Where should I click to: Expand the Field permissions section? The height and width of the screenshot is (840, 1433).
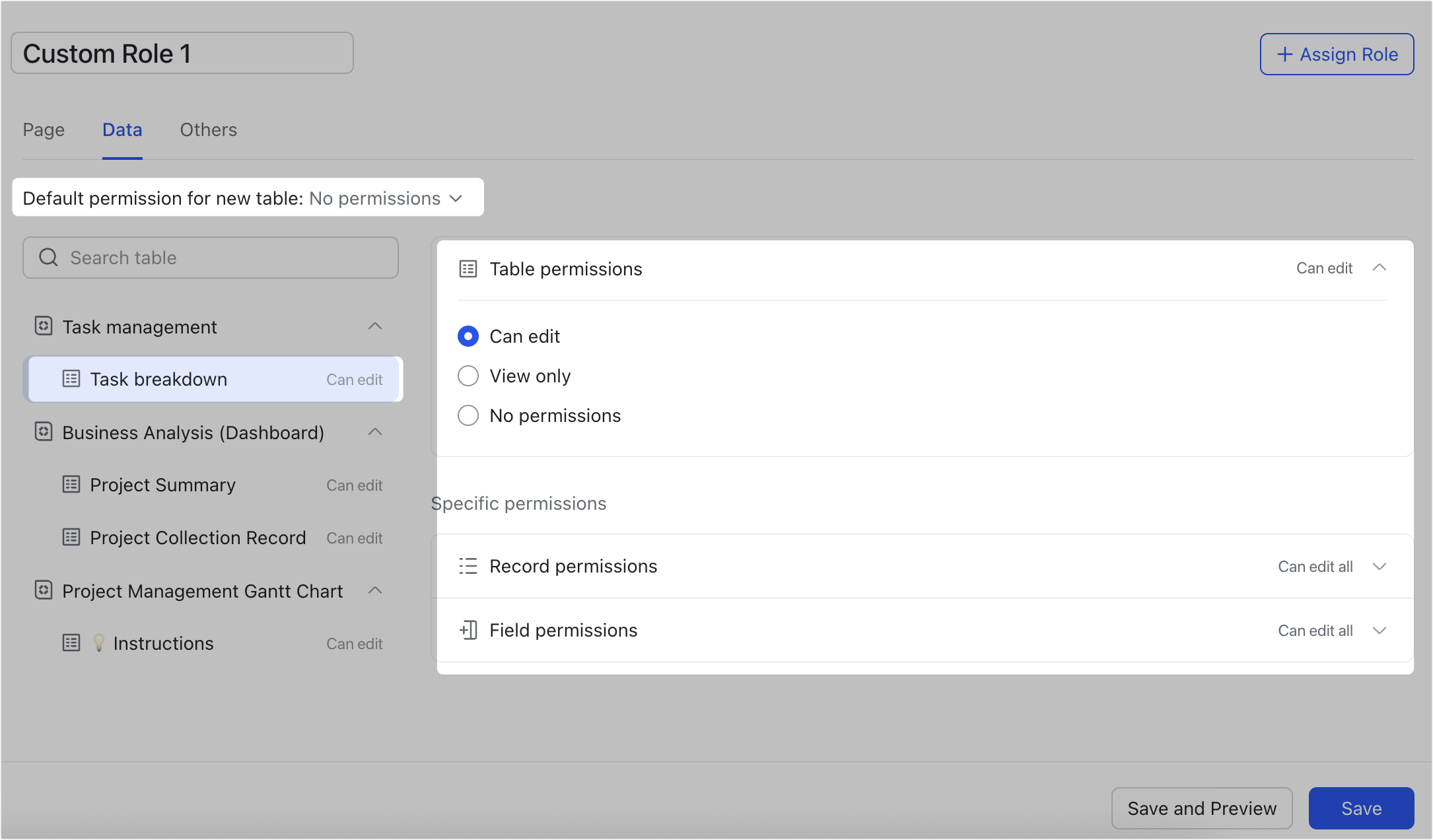coord(1380,631)
